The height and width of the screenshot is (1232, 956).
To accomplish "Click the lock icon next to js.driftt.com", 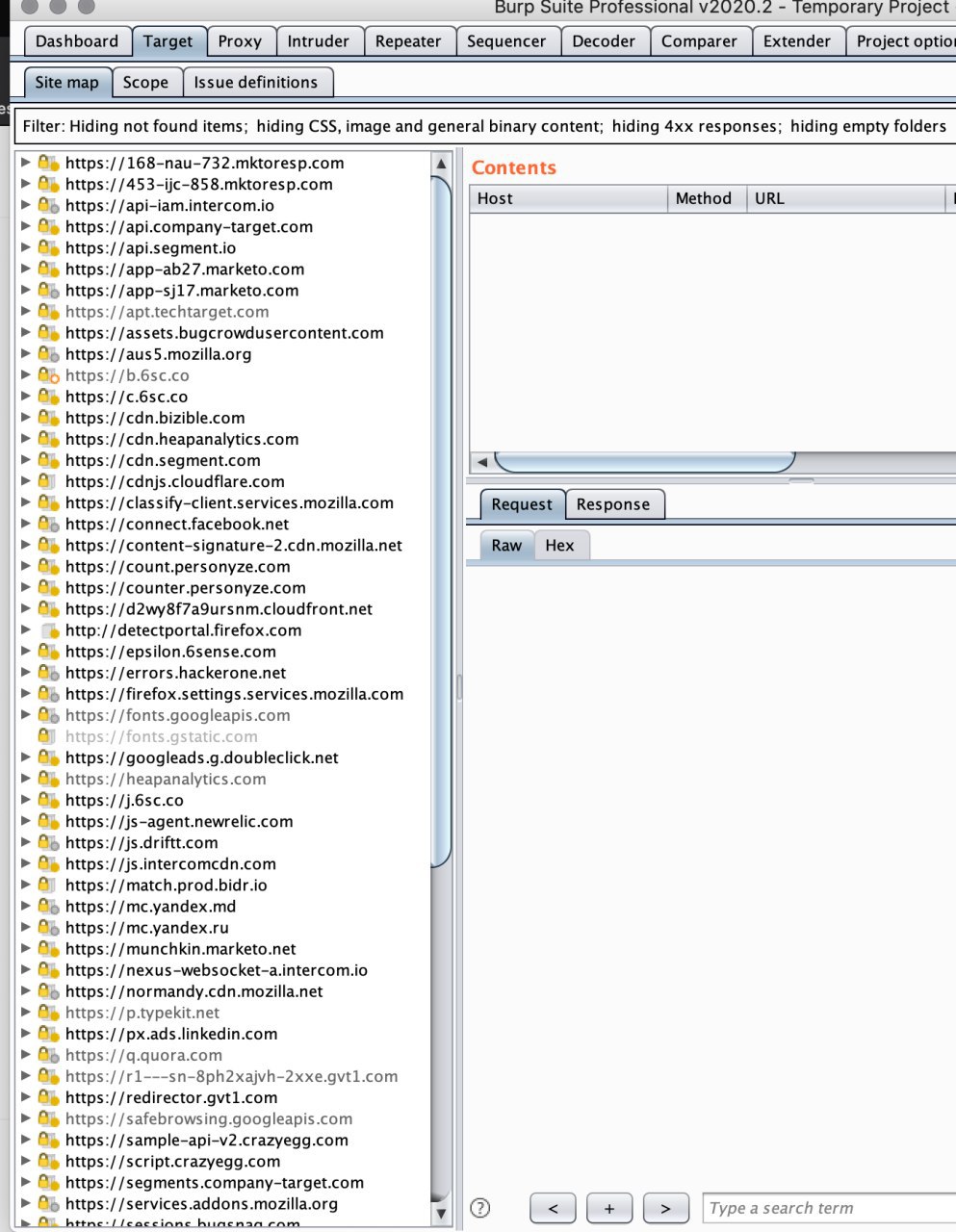I will (x=48, y=842).
